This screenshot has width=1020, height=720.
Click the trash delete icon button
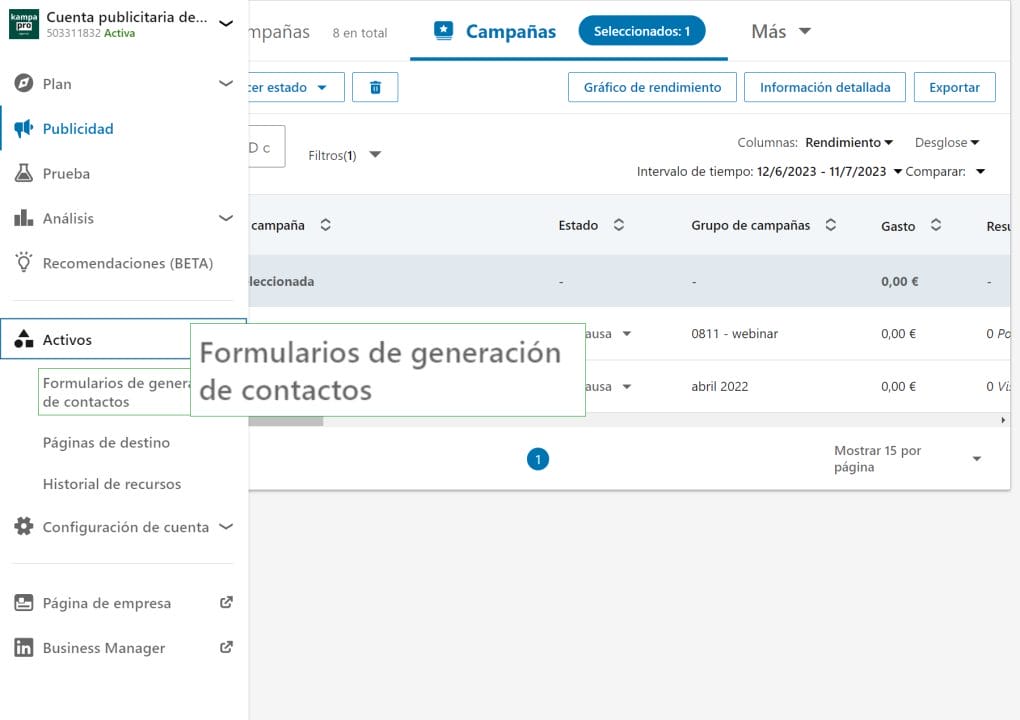coord(375,87)
